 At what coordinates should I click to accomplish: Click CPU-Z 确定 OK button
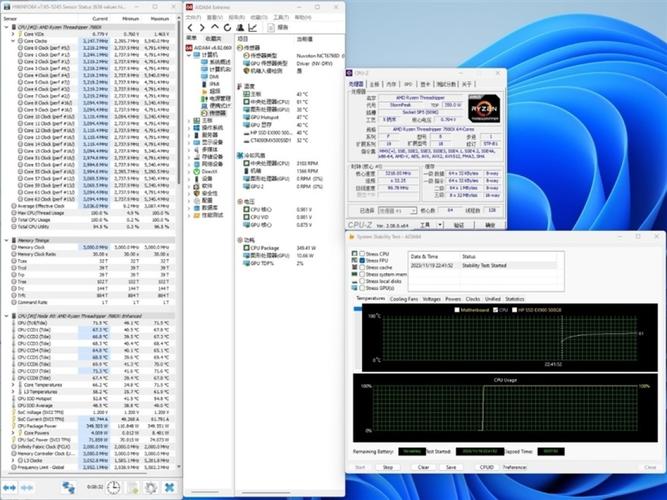click(490, 225)
